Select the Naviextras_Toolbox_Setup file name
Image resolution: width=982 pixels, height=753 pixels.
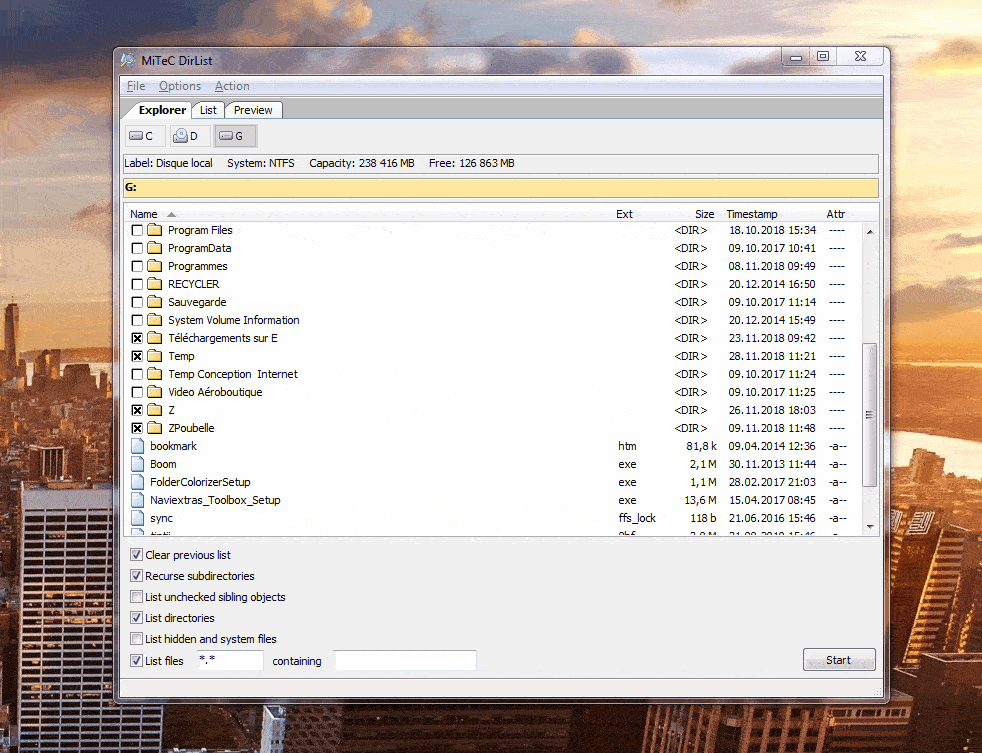click(215, 500)
